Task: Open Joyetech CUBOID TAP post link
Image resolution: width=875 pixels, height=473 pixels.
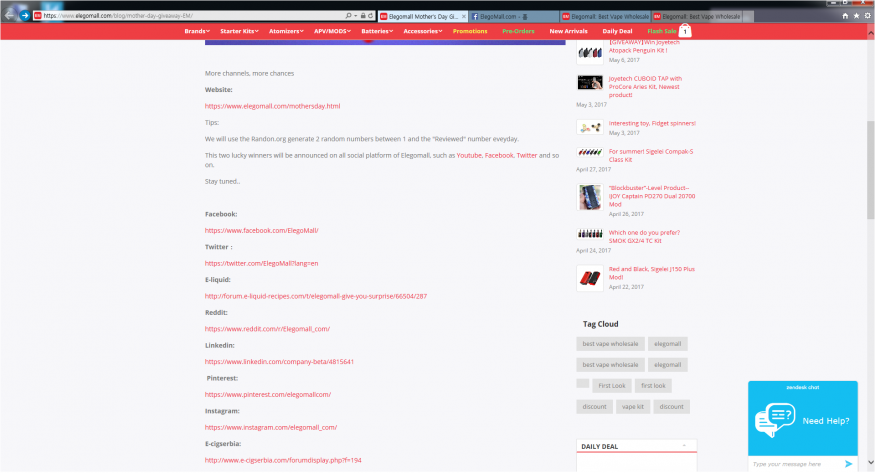Action: click(645, 86)
